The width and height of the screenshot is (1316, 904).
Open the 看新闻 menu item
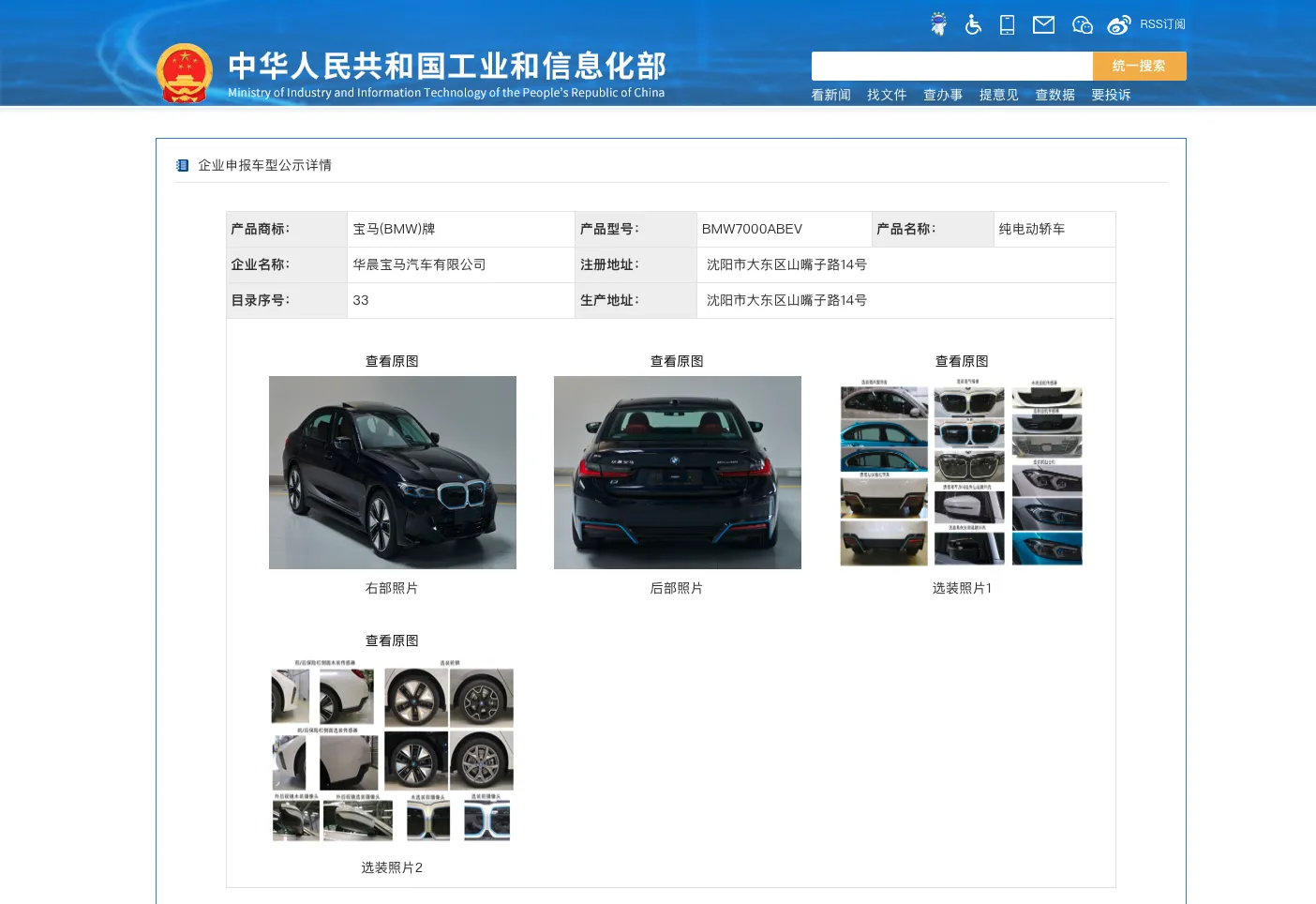tap(830, 95)
